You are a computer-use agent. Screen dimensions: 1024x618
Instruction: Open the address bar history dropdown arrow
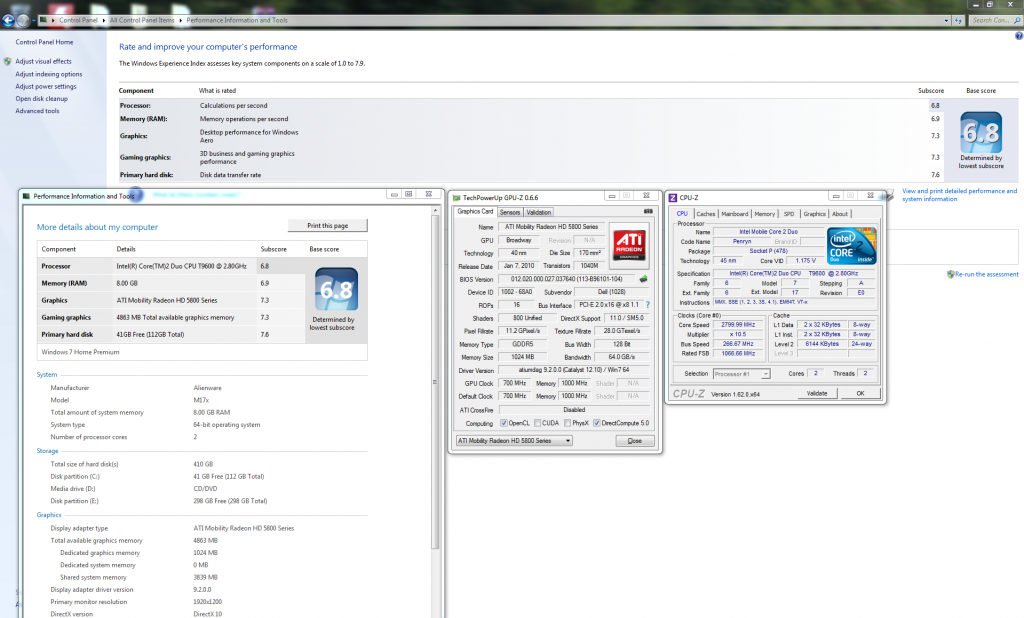pyautogui.click(x=947, y=20)
